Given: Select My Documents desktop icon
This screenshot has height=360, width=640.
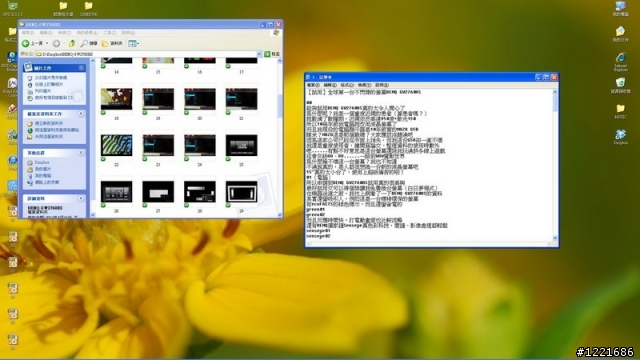Looking at the screenshot, I should (620, 34).
